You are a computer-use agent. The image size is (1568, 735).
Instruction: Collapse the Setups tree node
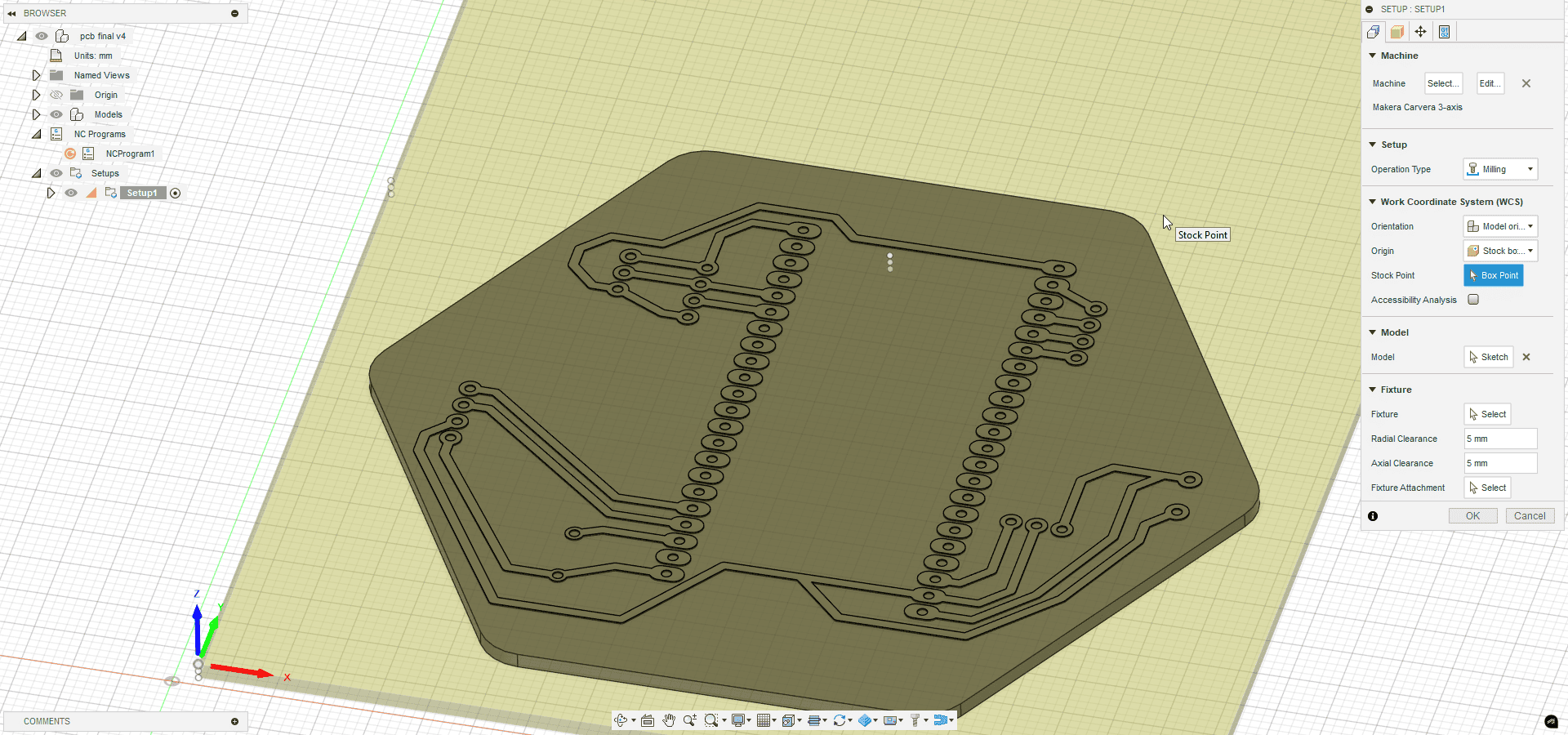pyautogui.click(x=36, y=173)
